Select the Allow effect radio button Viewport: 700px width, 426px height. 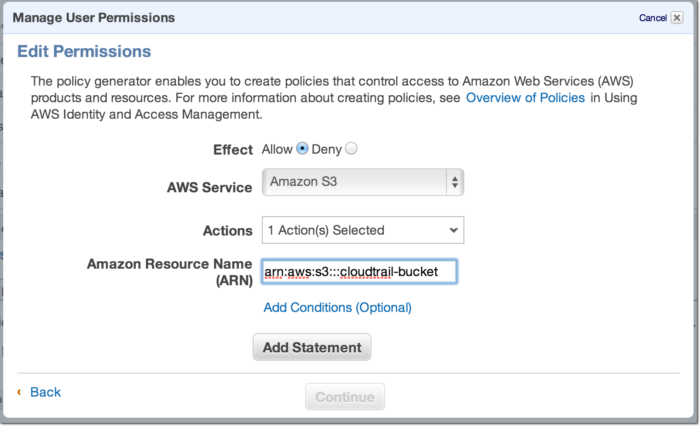point(302,149)
